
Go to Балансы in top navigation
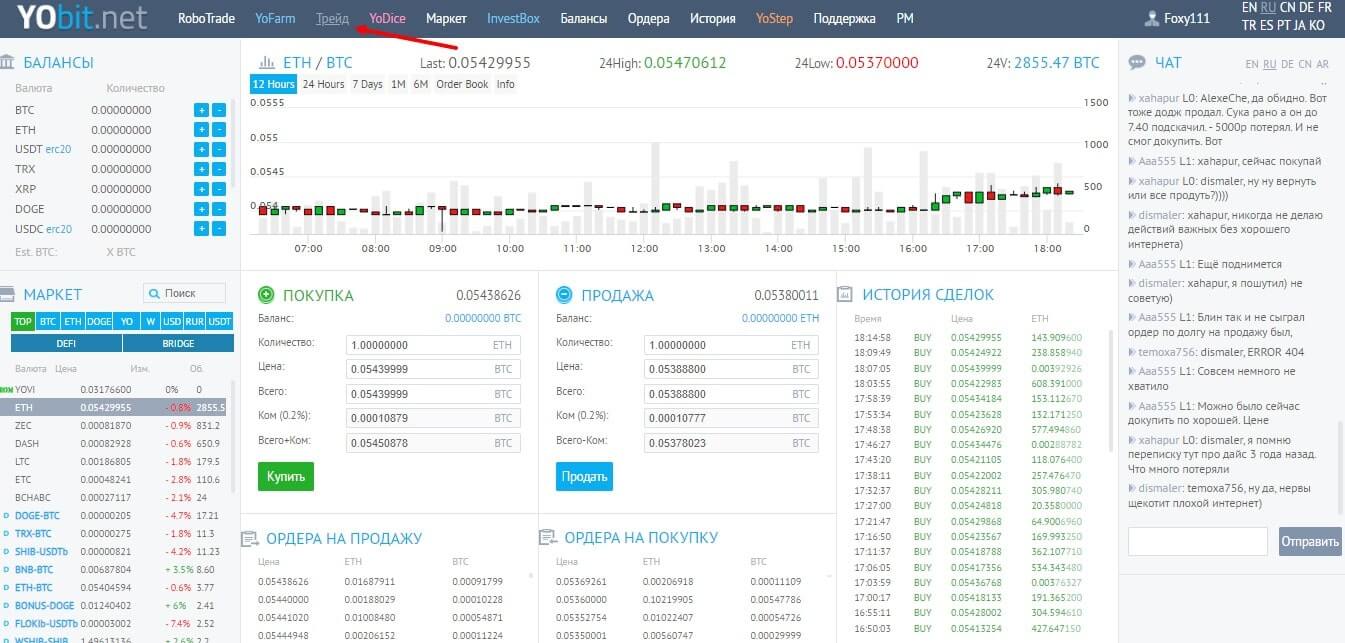(583, 18)
